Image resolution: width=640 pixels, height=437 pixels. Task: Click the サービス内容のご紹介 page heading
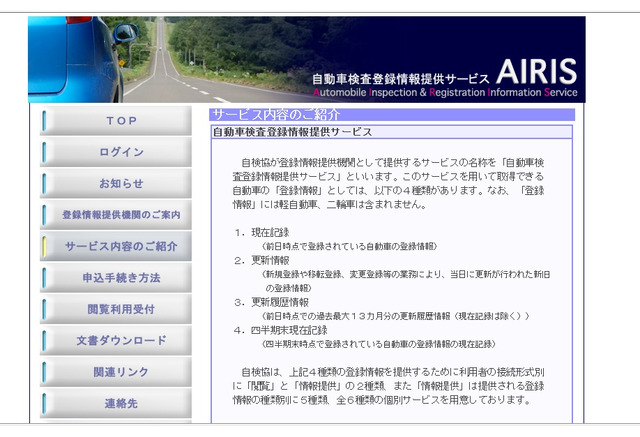pyautogui.click(x=276, y=115)
